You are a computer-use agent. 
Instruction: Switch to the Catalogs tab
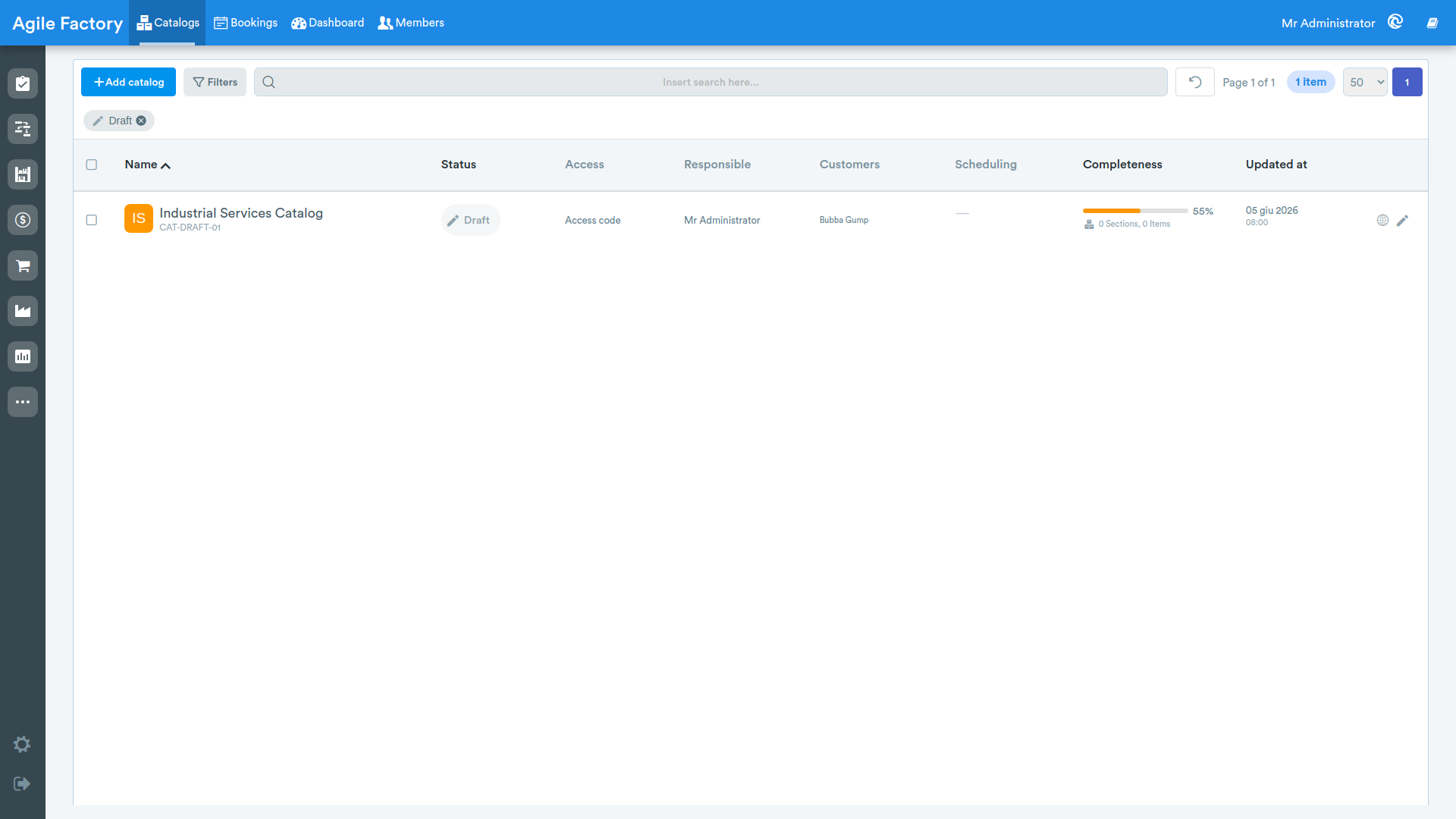[x=168, y=23]
